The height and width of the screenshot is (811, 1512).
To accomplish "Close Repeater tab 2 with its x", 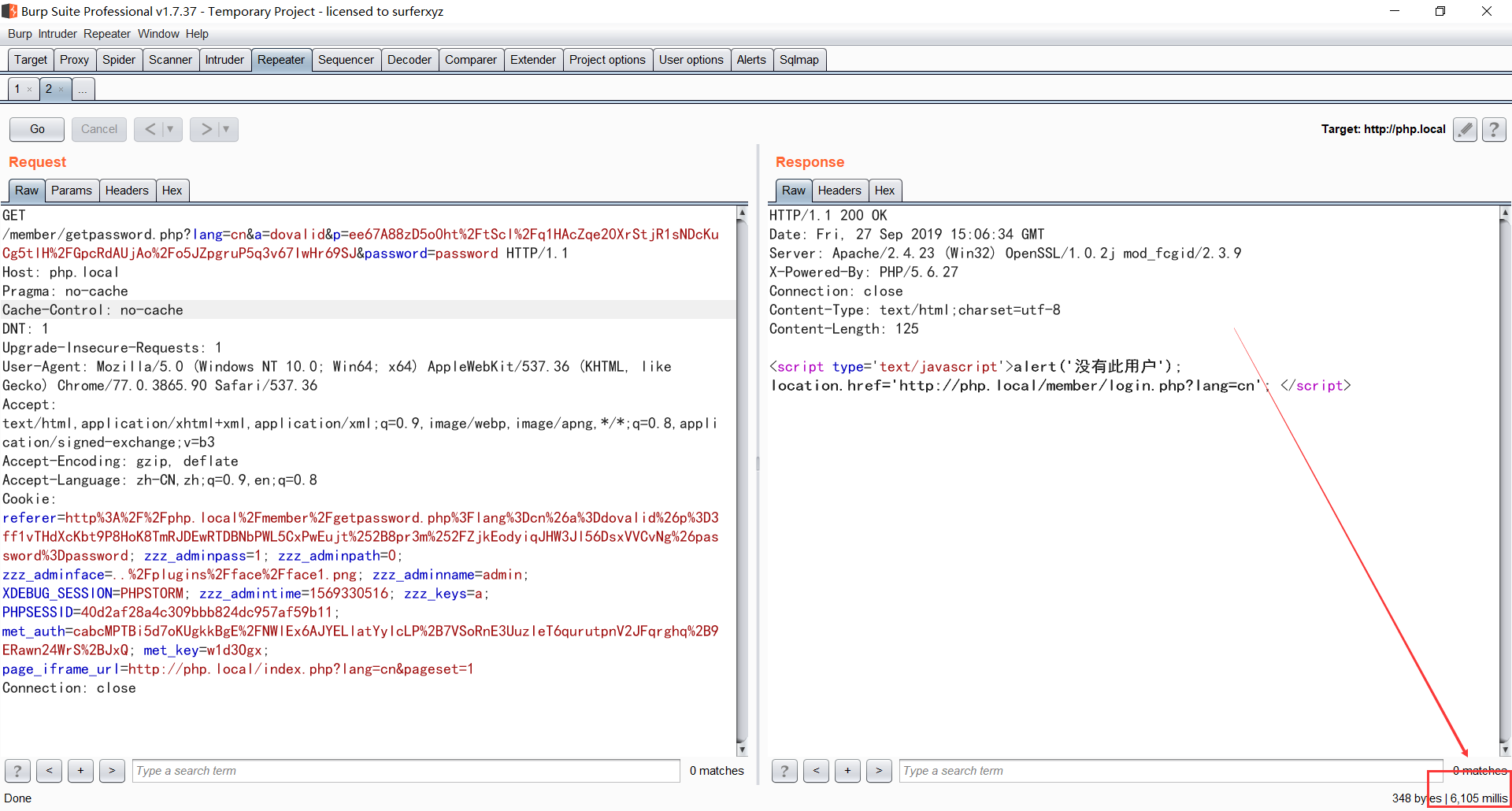I will pyautogui.click(x=61, y=90).
